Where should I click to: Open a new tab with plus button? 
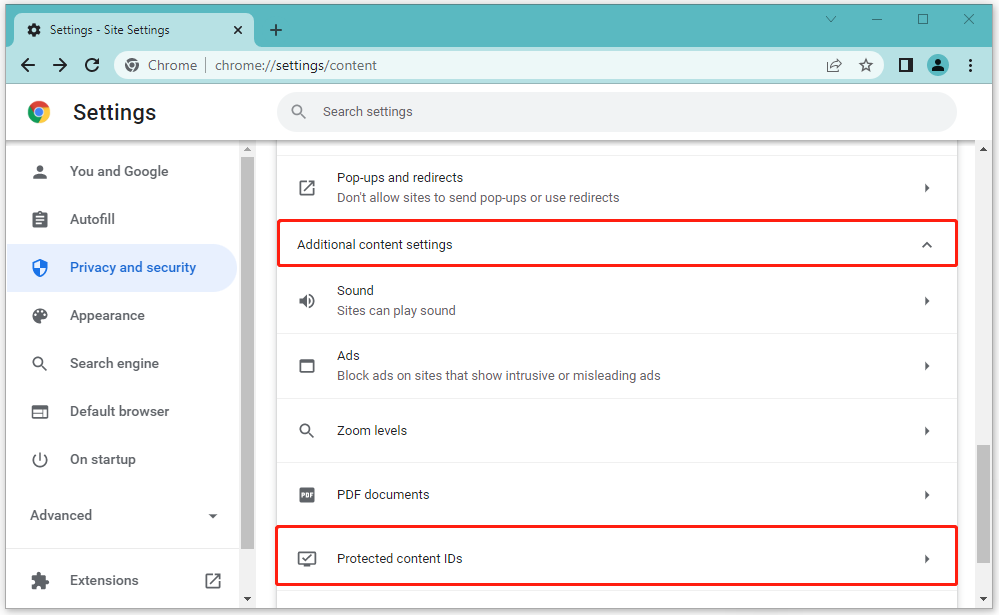(276, 30)
